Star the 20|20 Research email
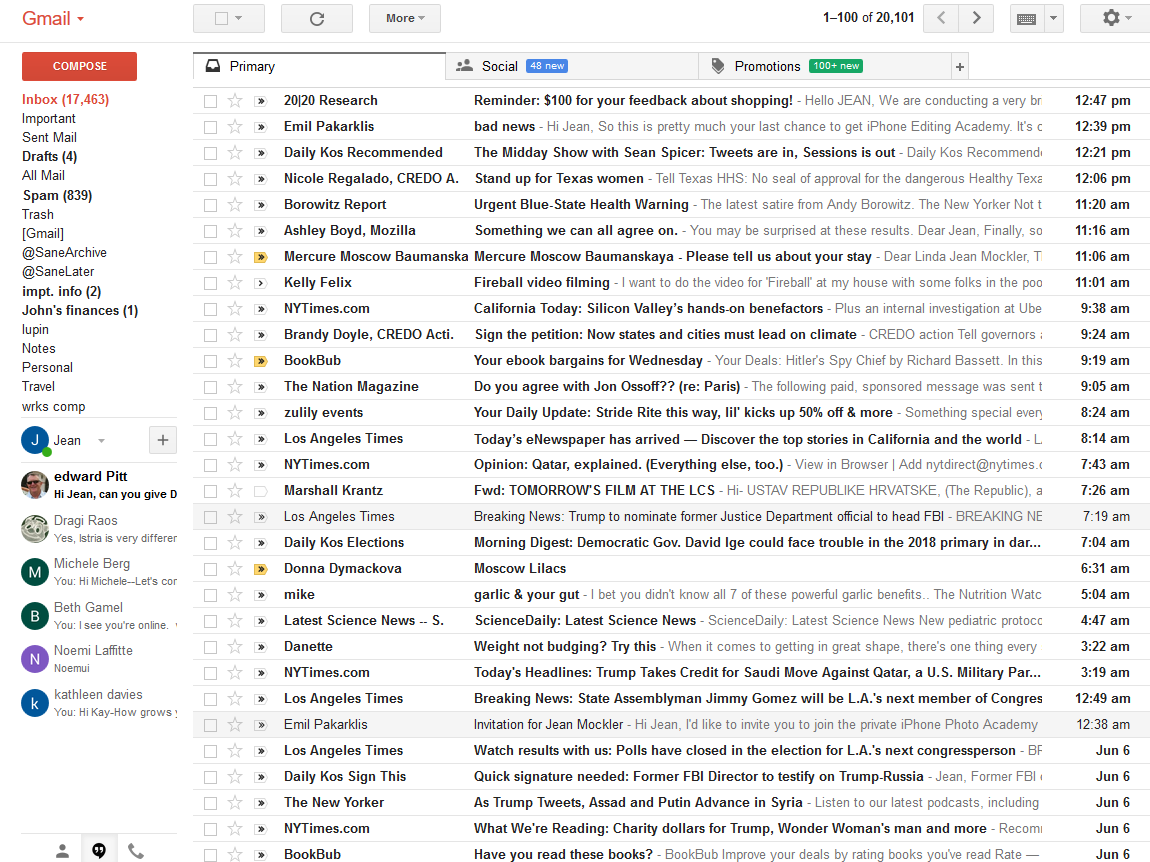The image size is (1150, 862). pyautogui.click(x=235, y=101)
